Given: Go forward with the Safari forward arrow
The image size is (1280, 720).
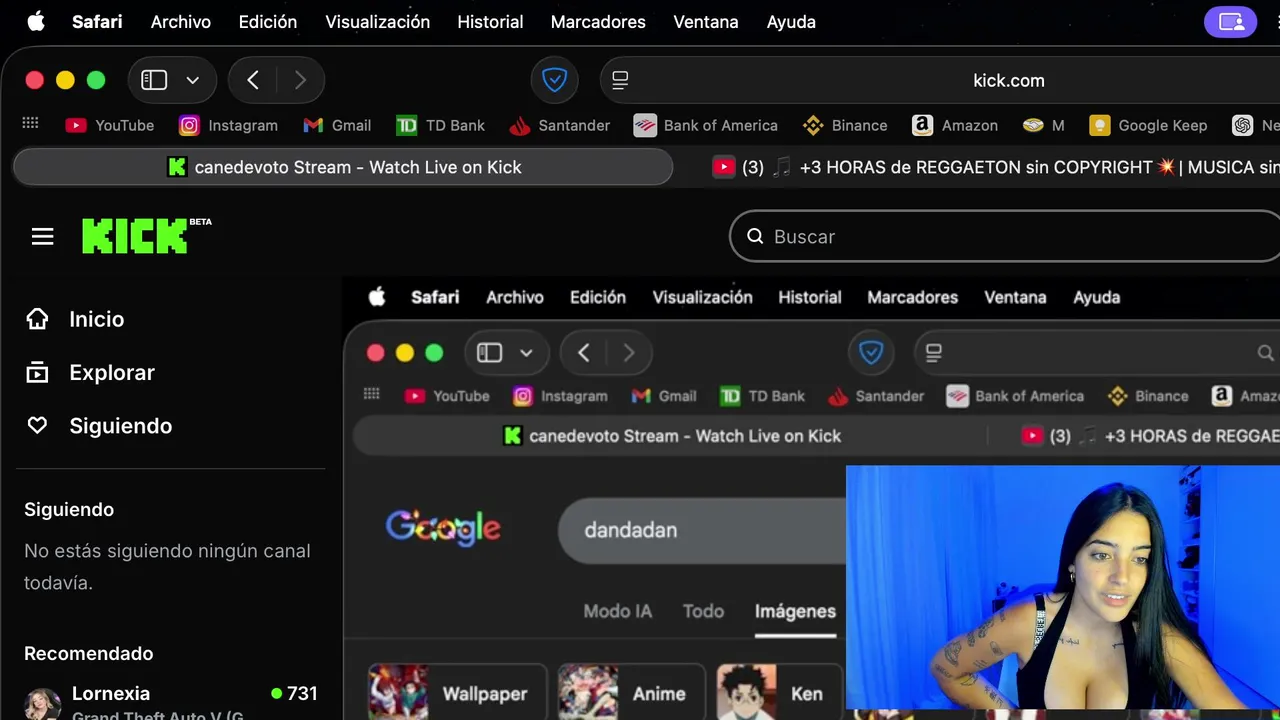Looking at the screenshot, I should 300,80.
